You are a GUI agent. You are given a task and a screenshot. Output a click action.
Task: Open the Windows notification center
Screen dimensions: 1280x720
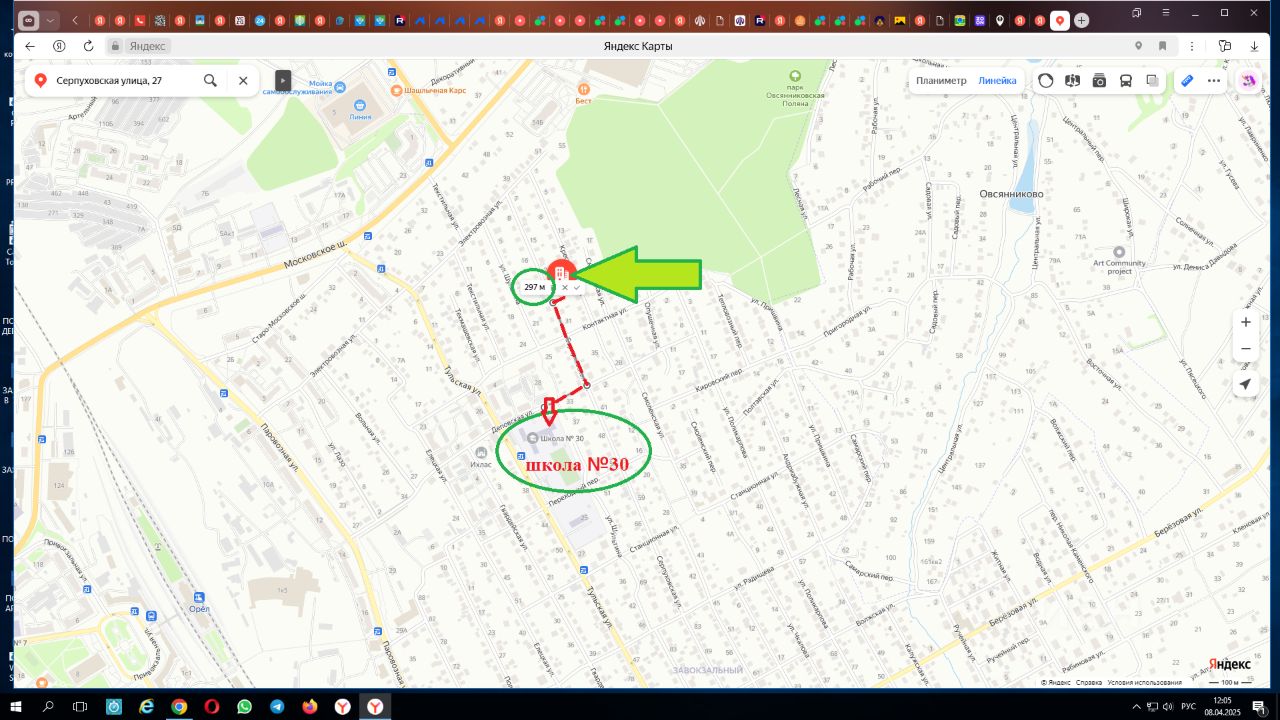tap(1259, 707)
